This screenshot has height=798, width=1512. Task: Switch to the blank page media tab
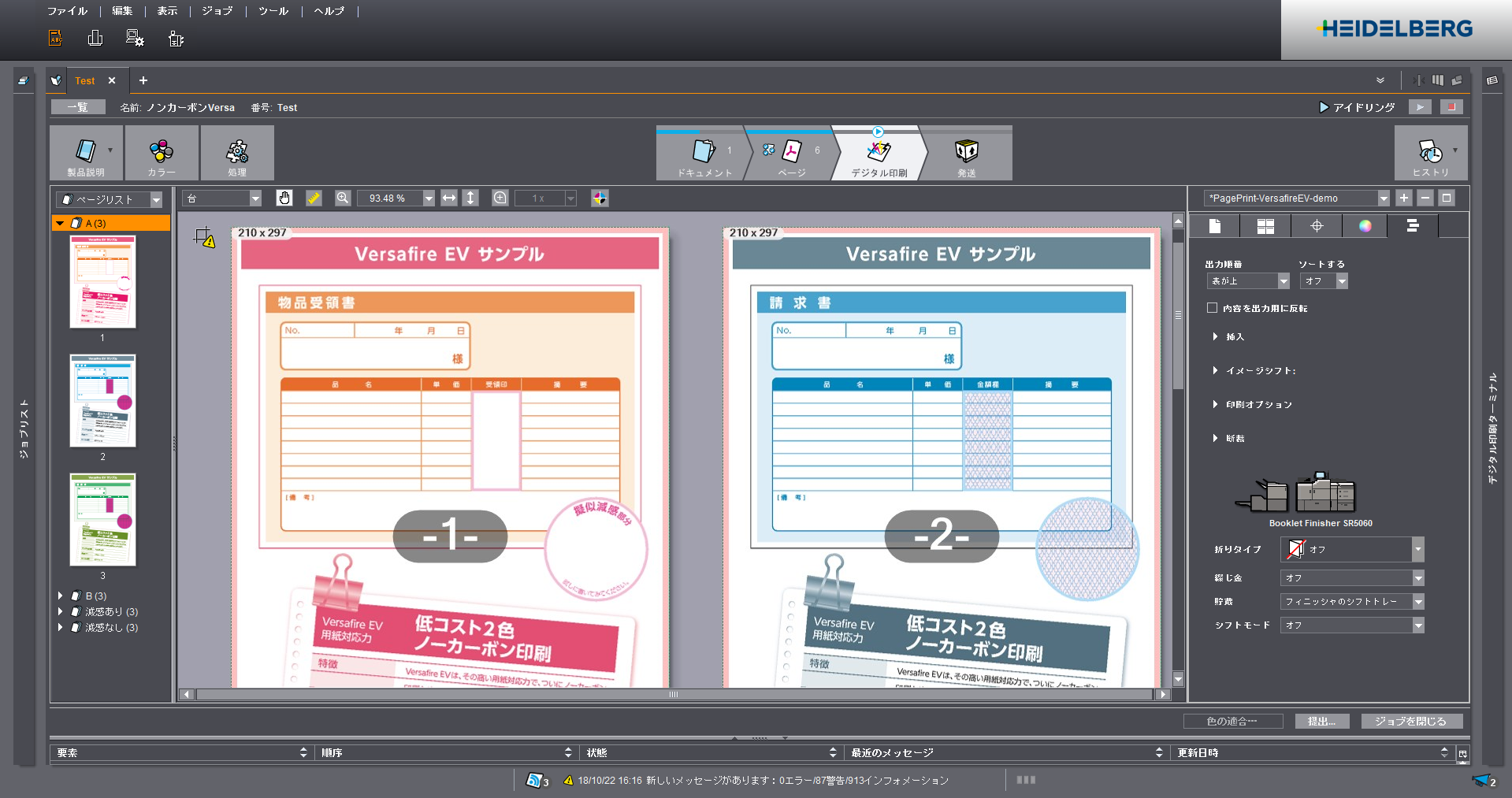coord(1215,227)
